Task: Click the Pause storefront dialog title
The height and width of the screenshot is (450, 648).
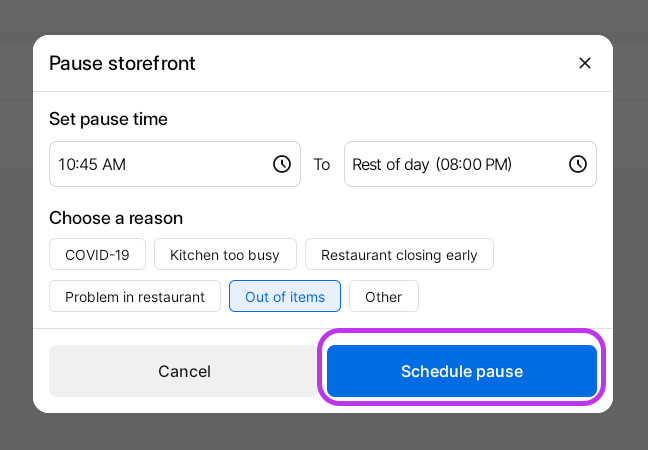Action: point(122,64)
